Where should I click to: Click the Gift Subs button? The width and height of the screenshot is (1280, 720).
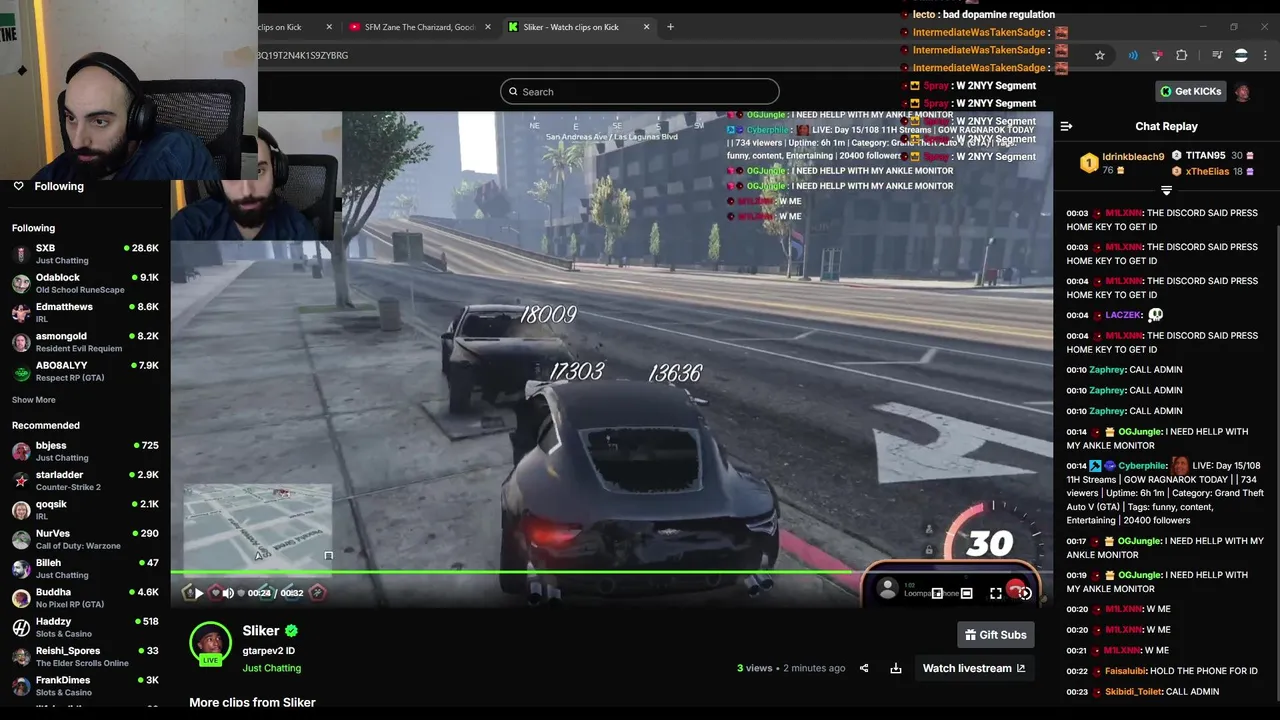click(996, 635)
